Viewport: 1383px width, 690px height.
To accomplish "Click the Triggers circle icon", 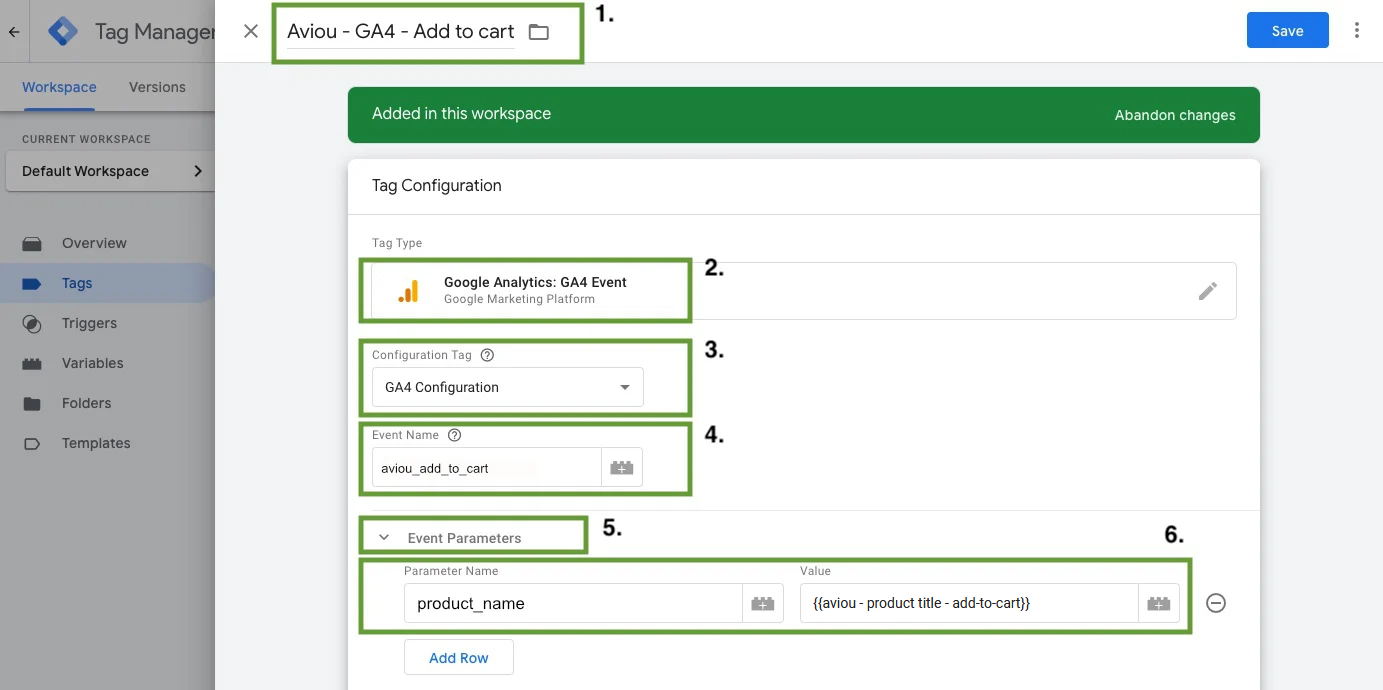I will [32, 324].
